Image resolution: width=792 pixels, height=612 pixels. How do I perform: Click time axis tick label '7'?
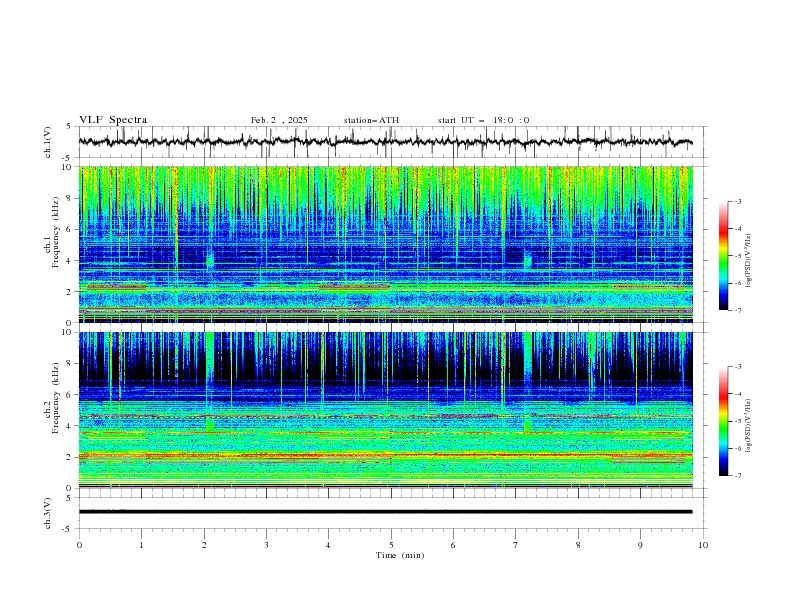(x=516, y=545)
